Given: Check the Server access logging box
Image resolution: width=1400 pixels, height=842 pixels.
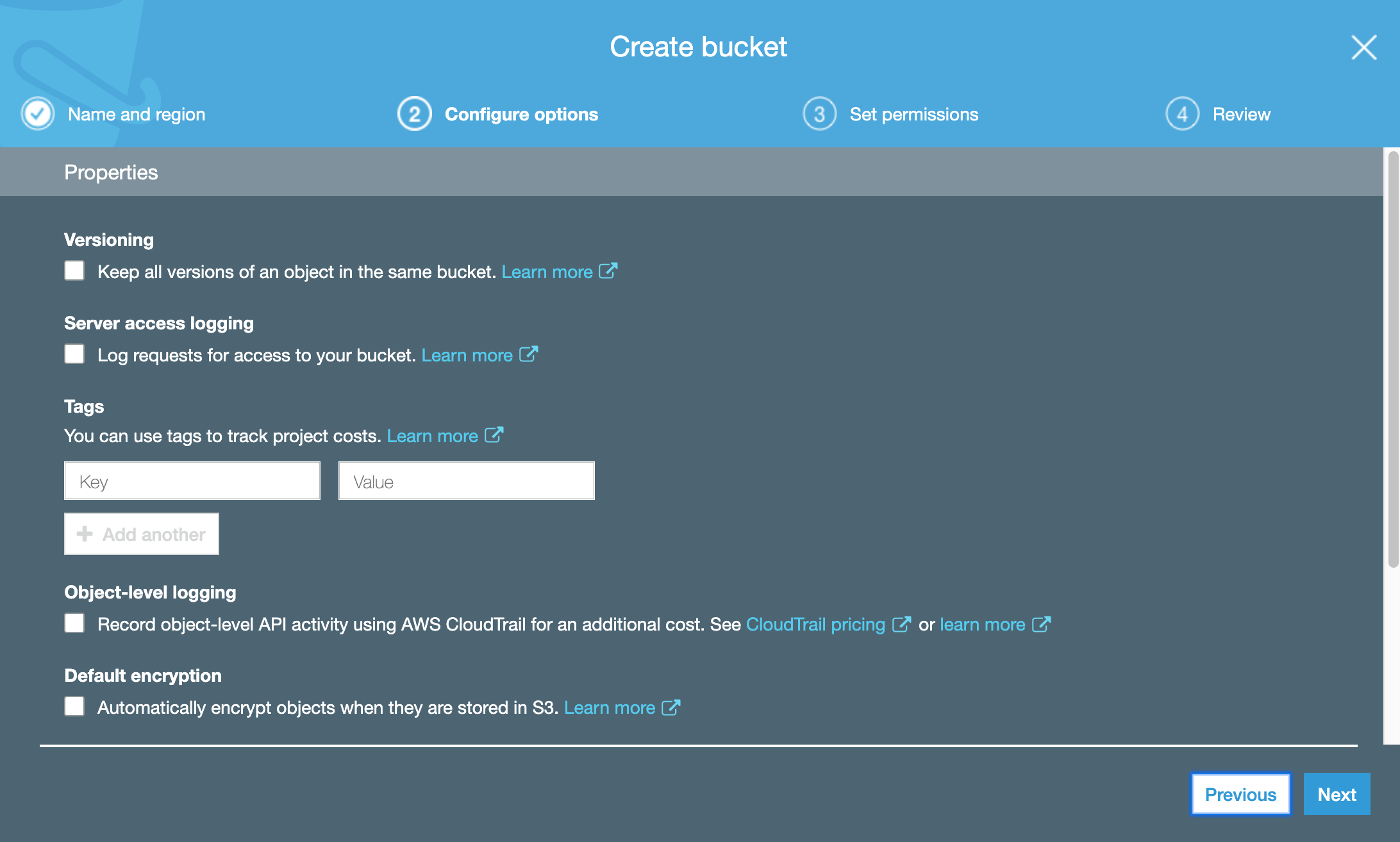Looking at the screenshot, I should pos(74,354).
